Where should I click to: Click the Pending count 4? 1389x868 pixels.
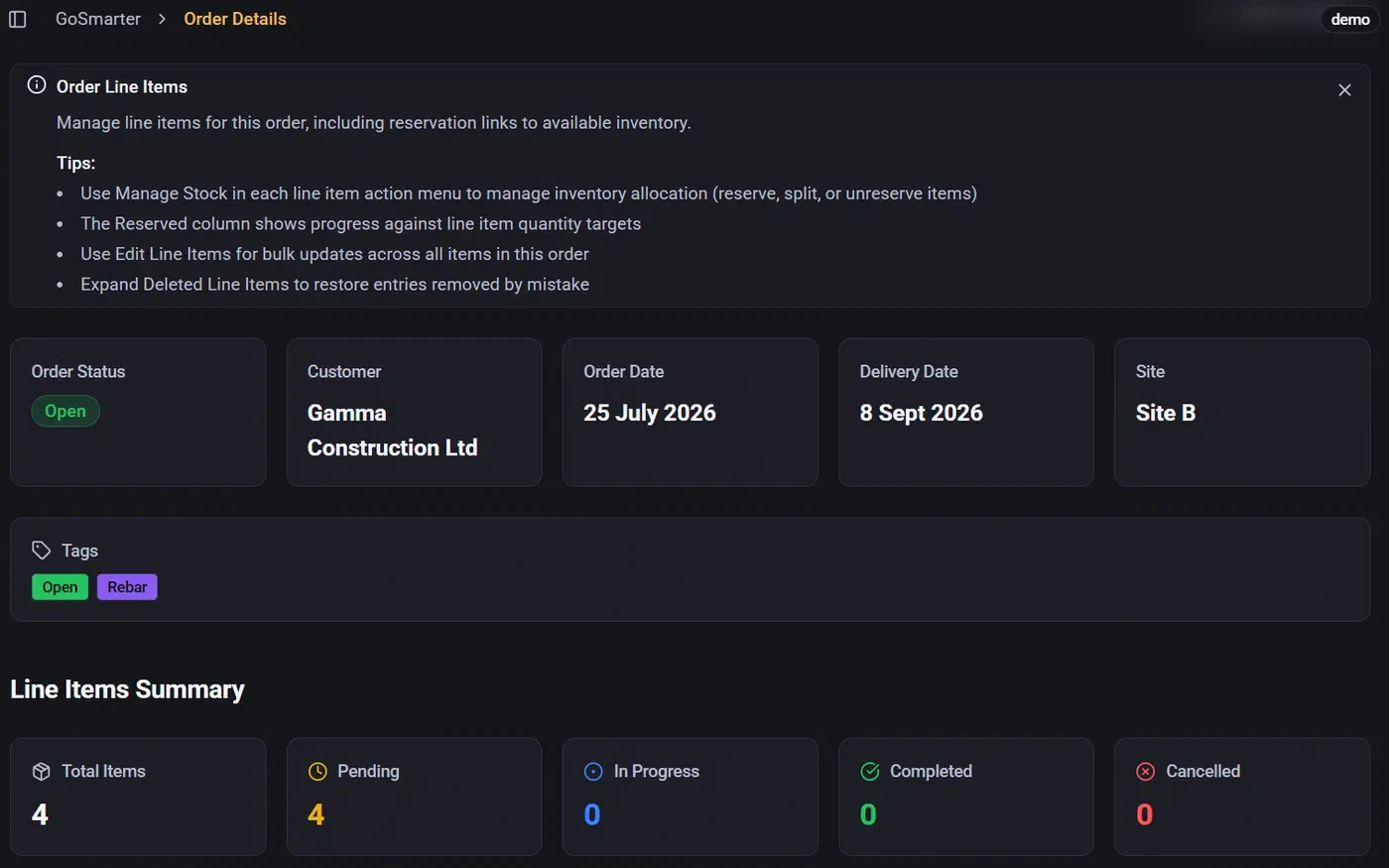[x=316, y=814]
